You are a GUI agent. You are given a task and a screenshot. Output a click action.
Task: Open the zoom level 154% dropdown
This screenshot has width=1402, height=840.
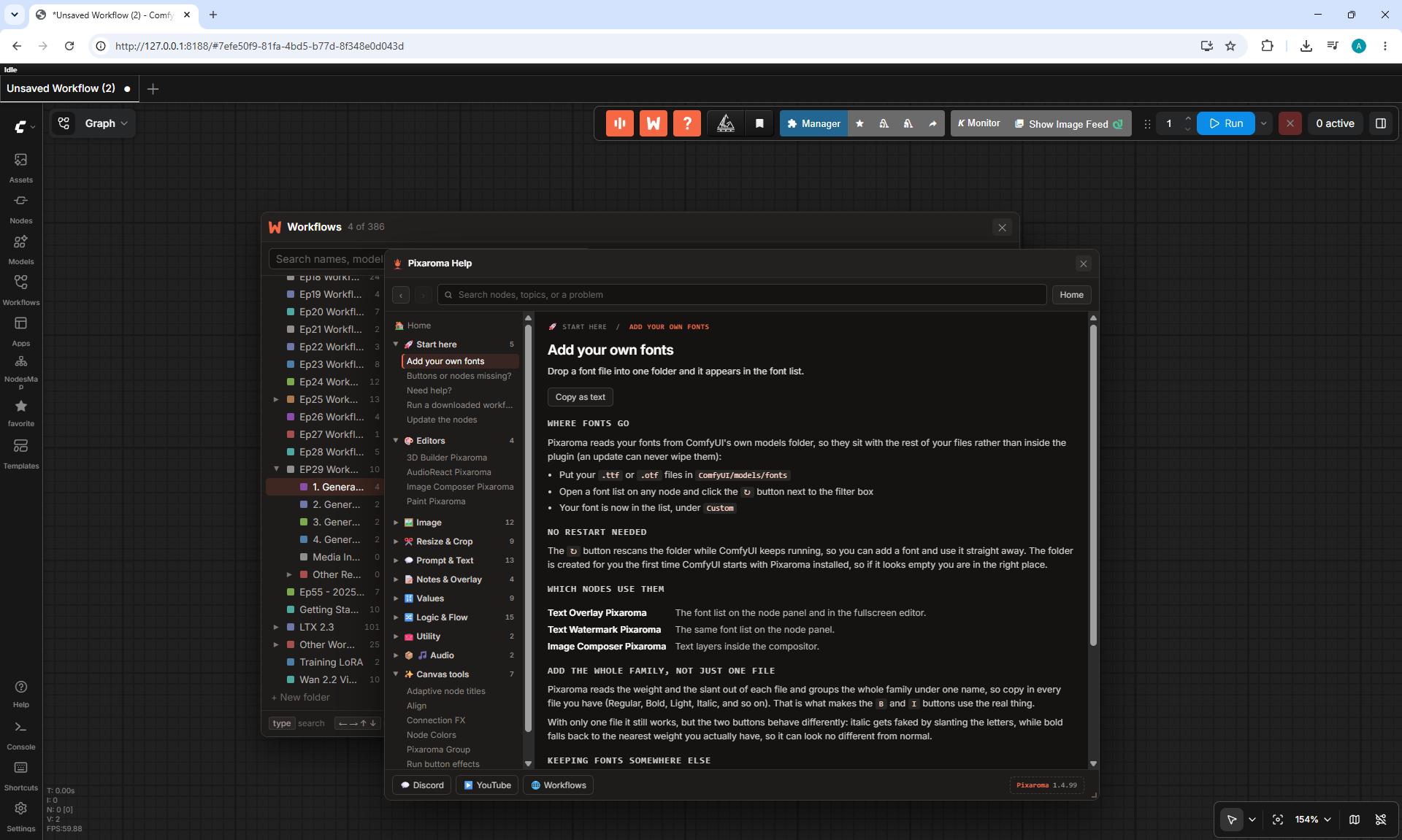pyautogui.click(x=1312, y=820)
